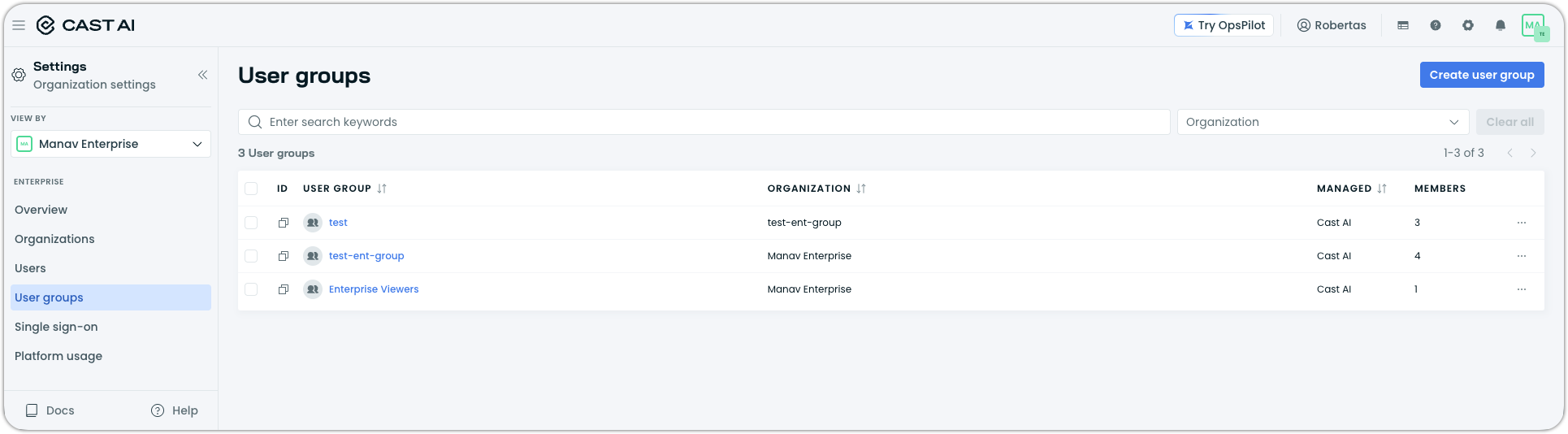Open the notifications bell

(1500, 25)
